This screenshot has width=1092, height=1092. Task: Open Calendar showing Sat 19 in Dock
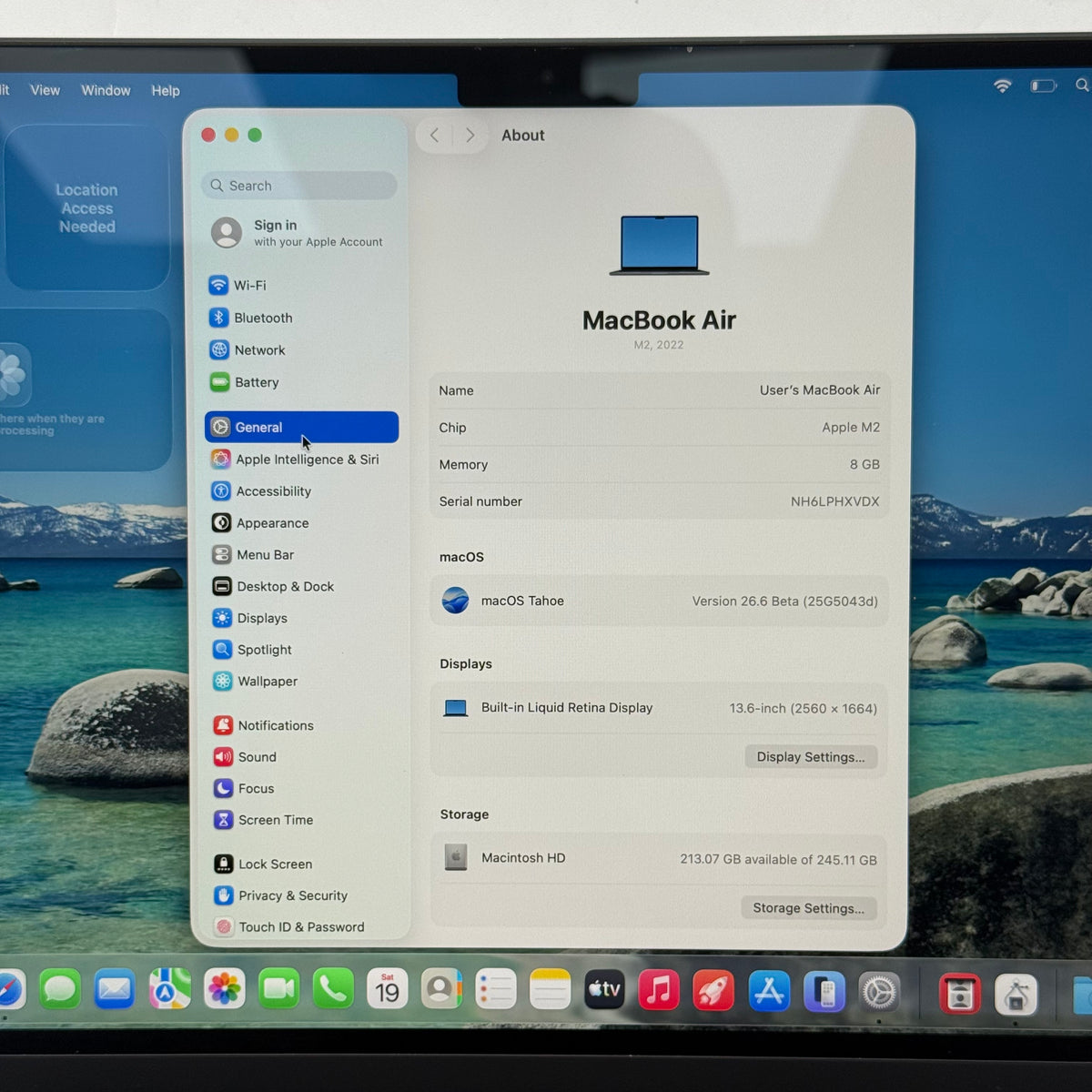coord(388,989)
